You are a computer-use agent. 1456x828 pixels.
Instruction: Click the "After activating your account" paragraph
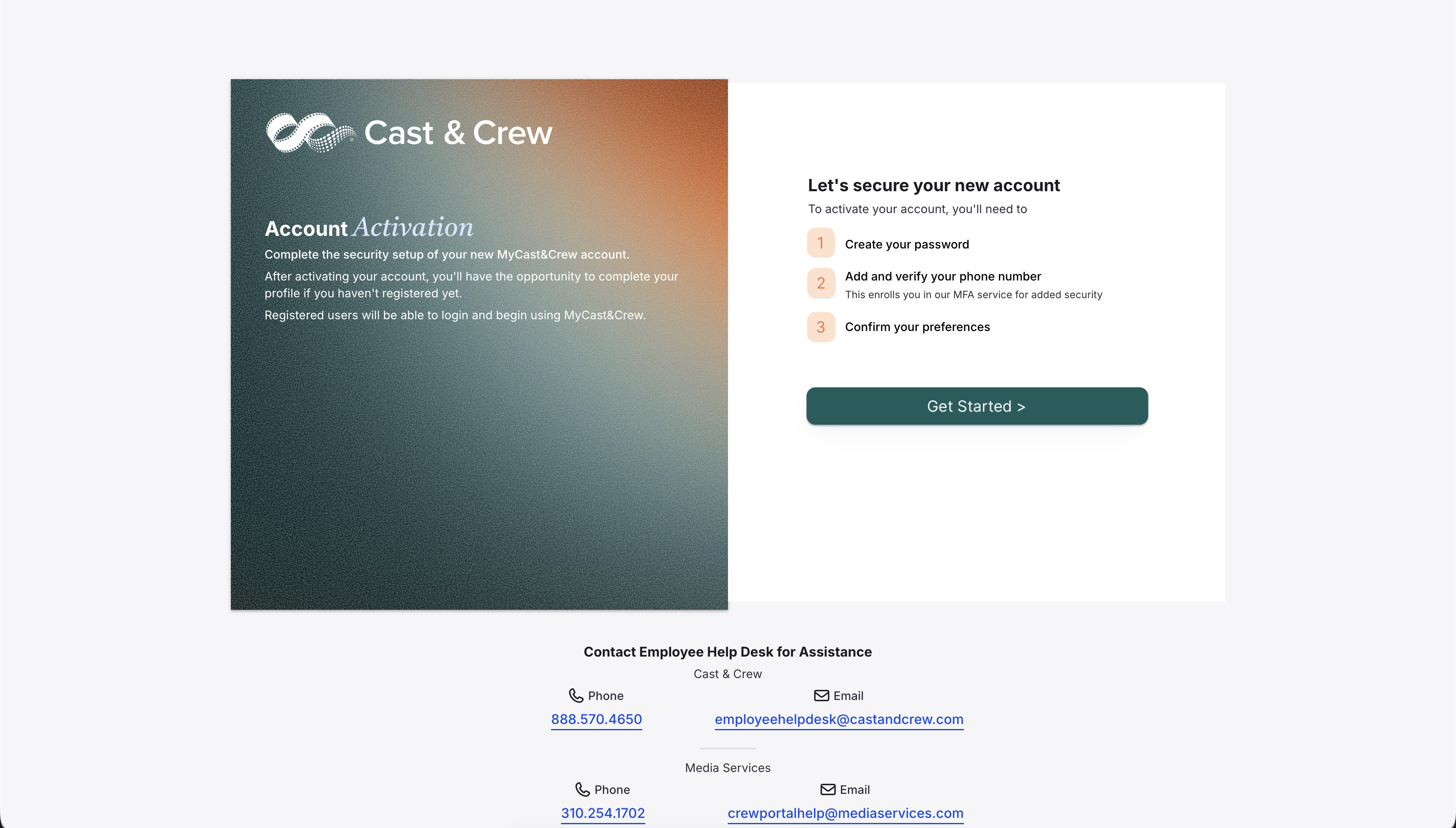pyautogui.click(x=471, y=285)
